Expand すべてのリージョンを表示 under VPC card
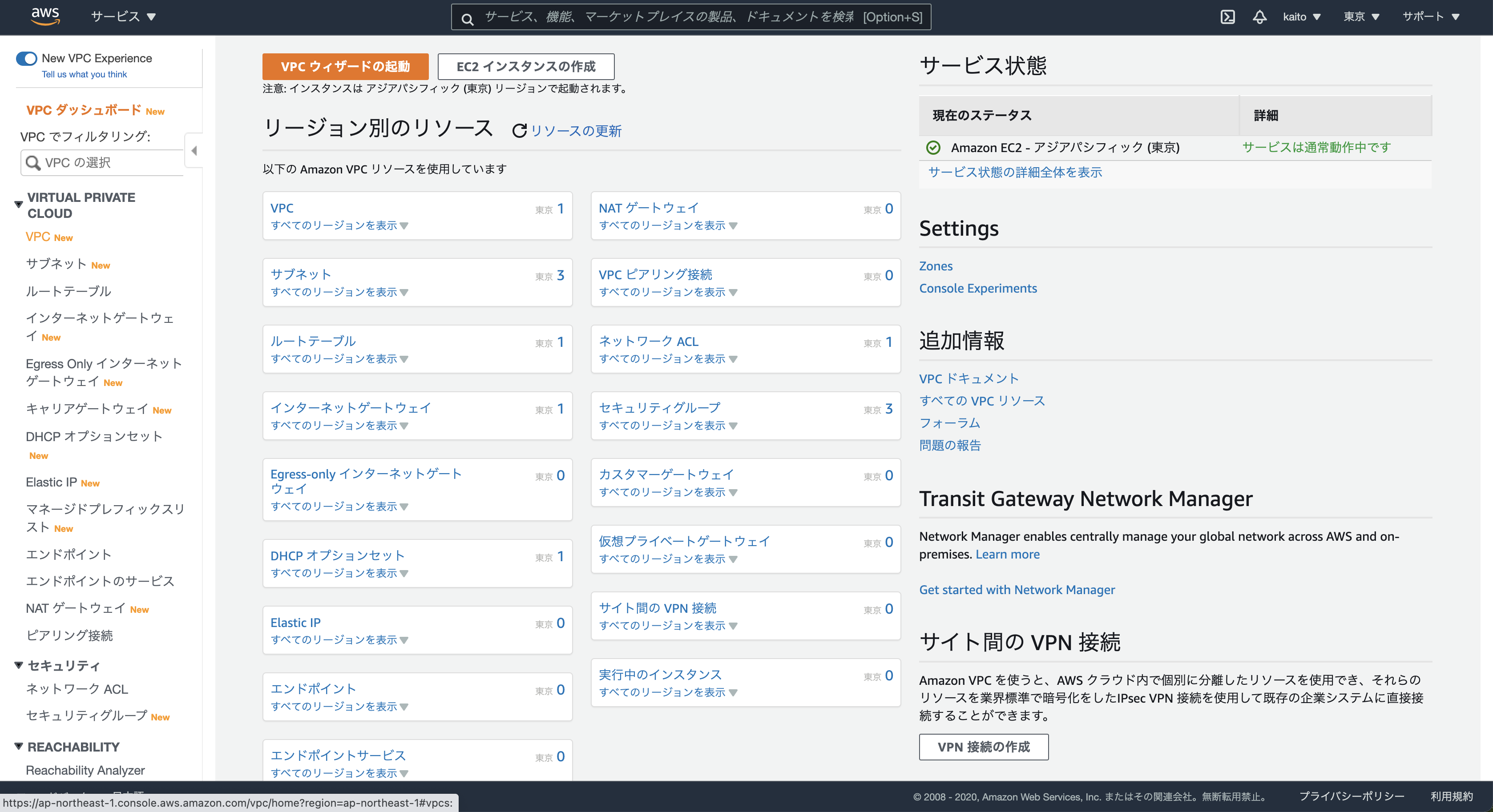 (339, 225)
